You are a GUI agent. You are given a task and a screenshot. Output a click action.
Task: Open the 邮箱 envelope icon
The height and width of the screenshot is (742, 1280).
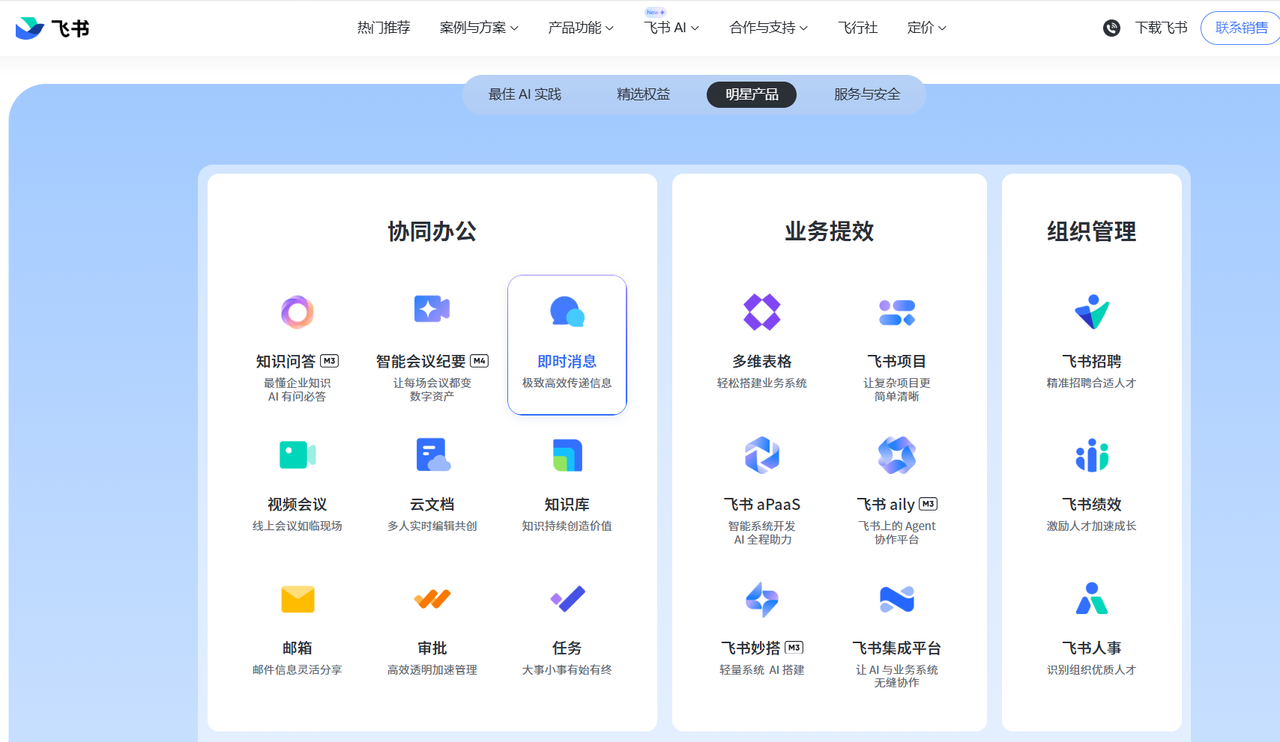[x=297, y=599]
